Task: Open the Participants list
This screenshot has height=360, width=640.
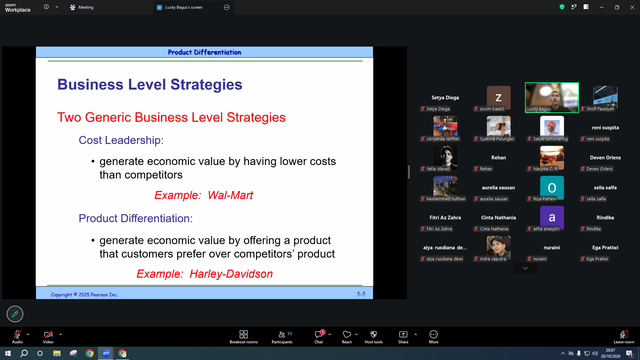Action: (x=282, y=337)
